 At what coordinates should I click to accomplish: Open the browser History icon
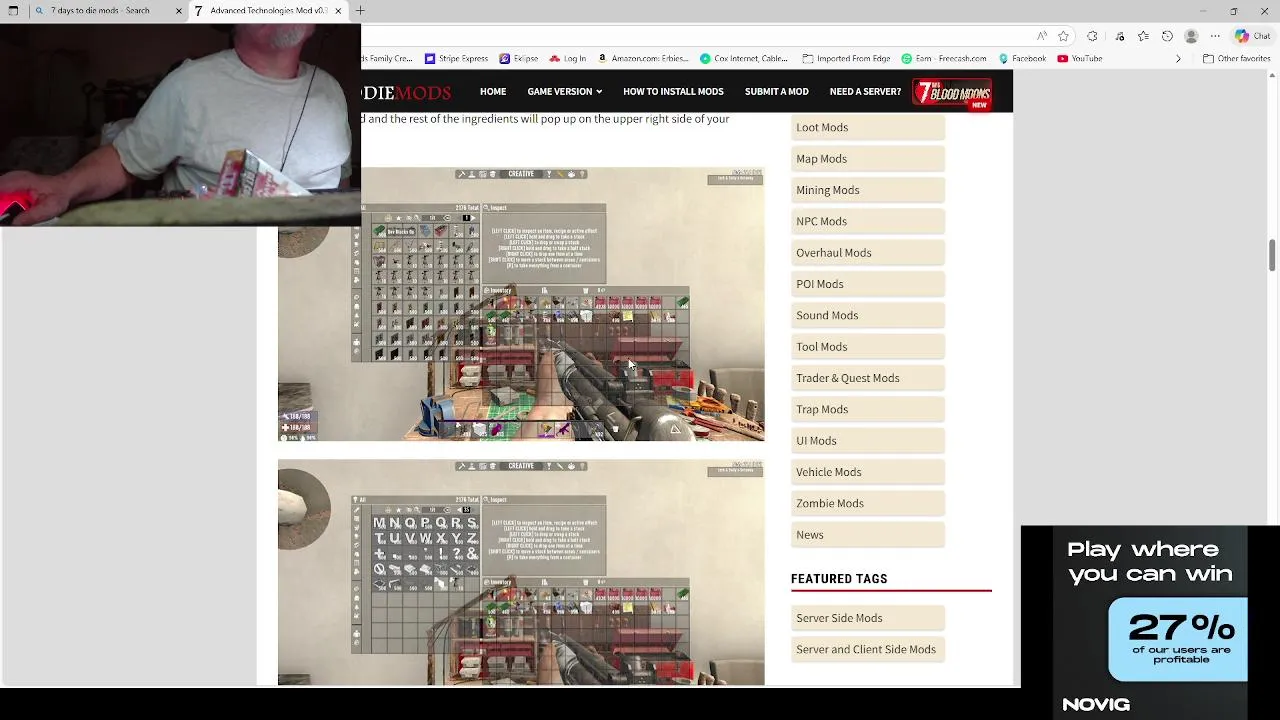(x=1167, y=36)
